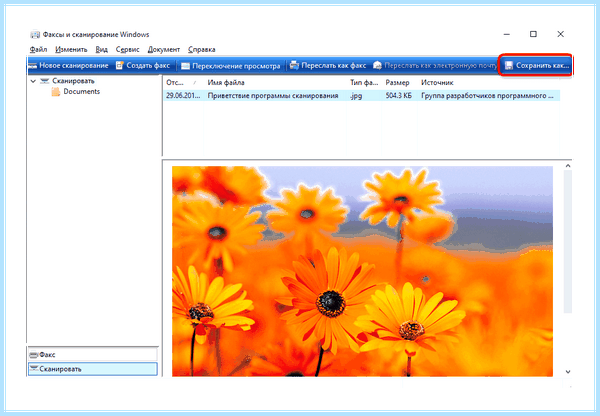
Task: Click the Факс icon in bottom pane
Action: click(34, 355)
